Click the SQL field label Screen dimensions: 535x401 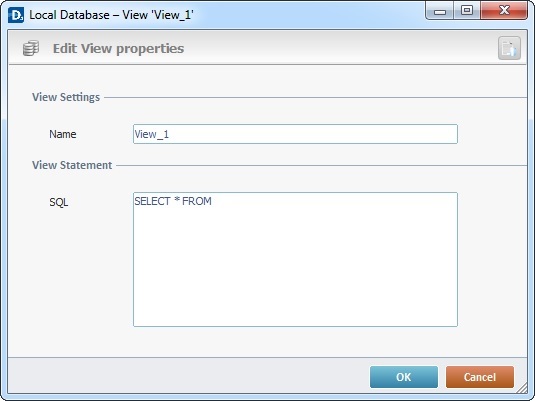tap(59, 202)
